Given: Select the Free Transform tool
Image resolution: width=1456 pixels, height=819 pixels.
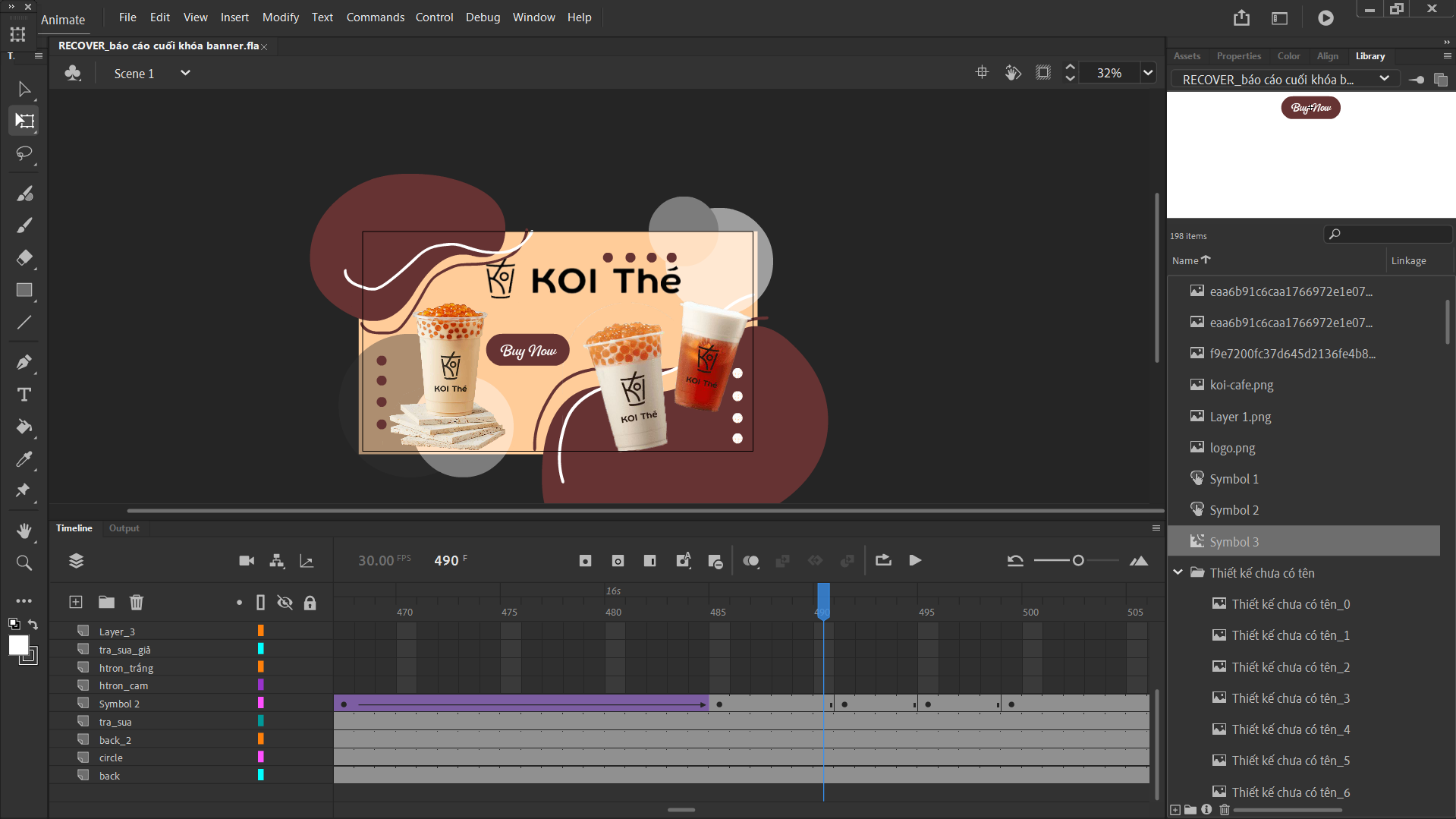Looking at the screenshot, I should pos(24,121).
